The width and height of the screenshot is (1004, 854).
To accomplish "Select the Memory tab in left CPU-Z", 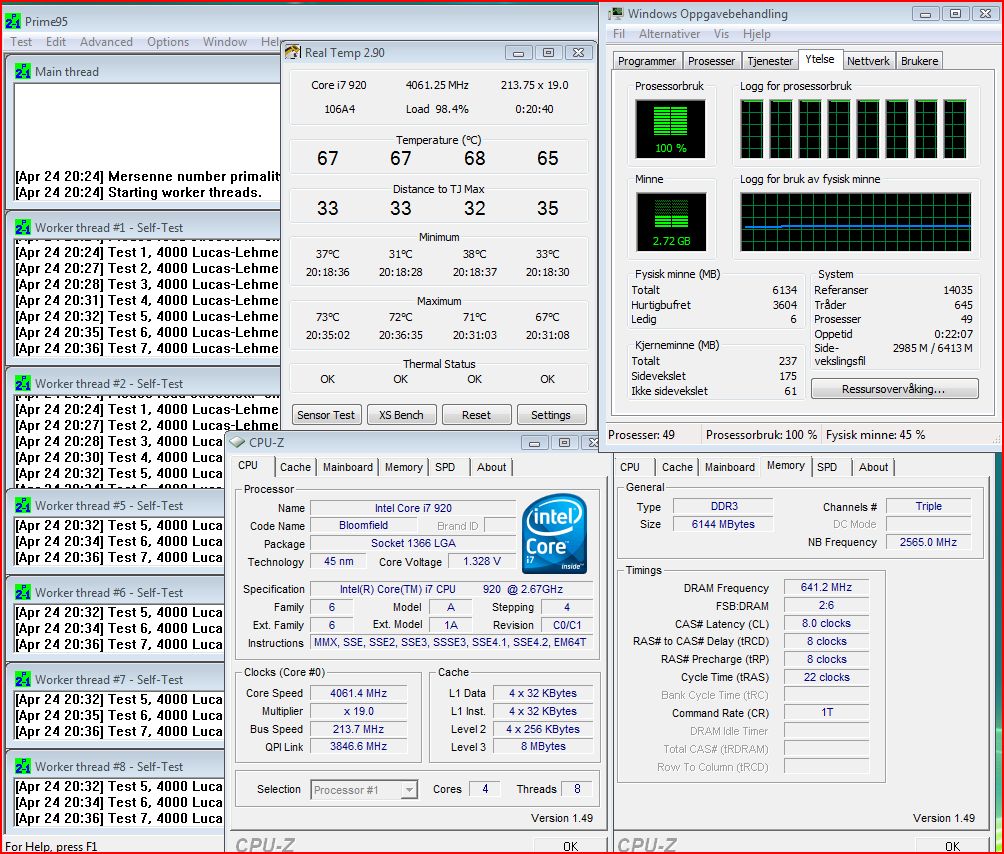I will 403,467.
